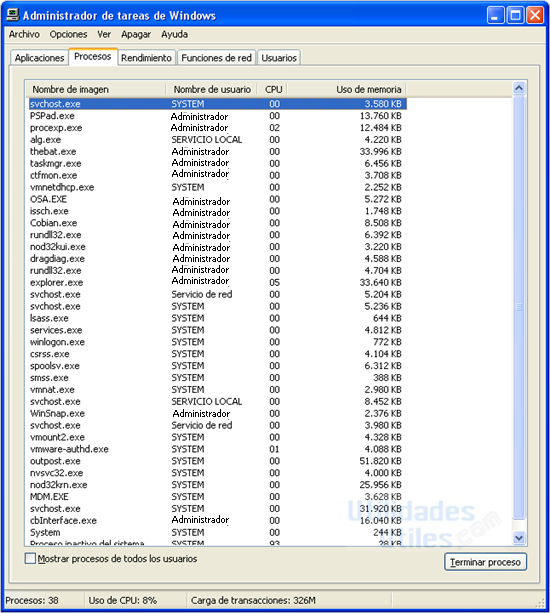Open the Archivo menu
This screenshot has height=613, width=550.
point(24,34)
